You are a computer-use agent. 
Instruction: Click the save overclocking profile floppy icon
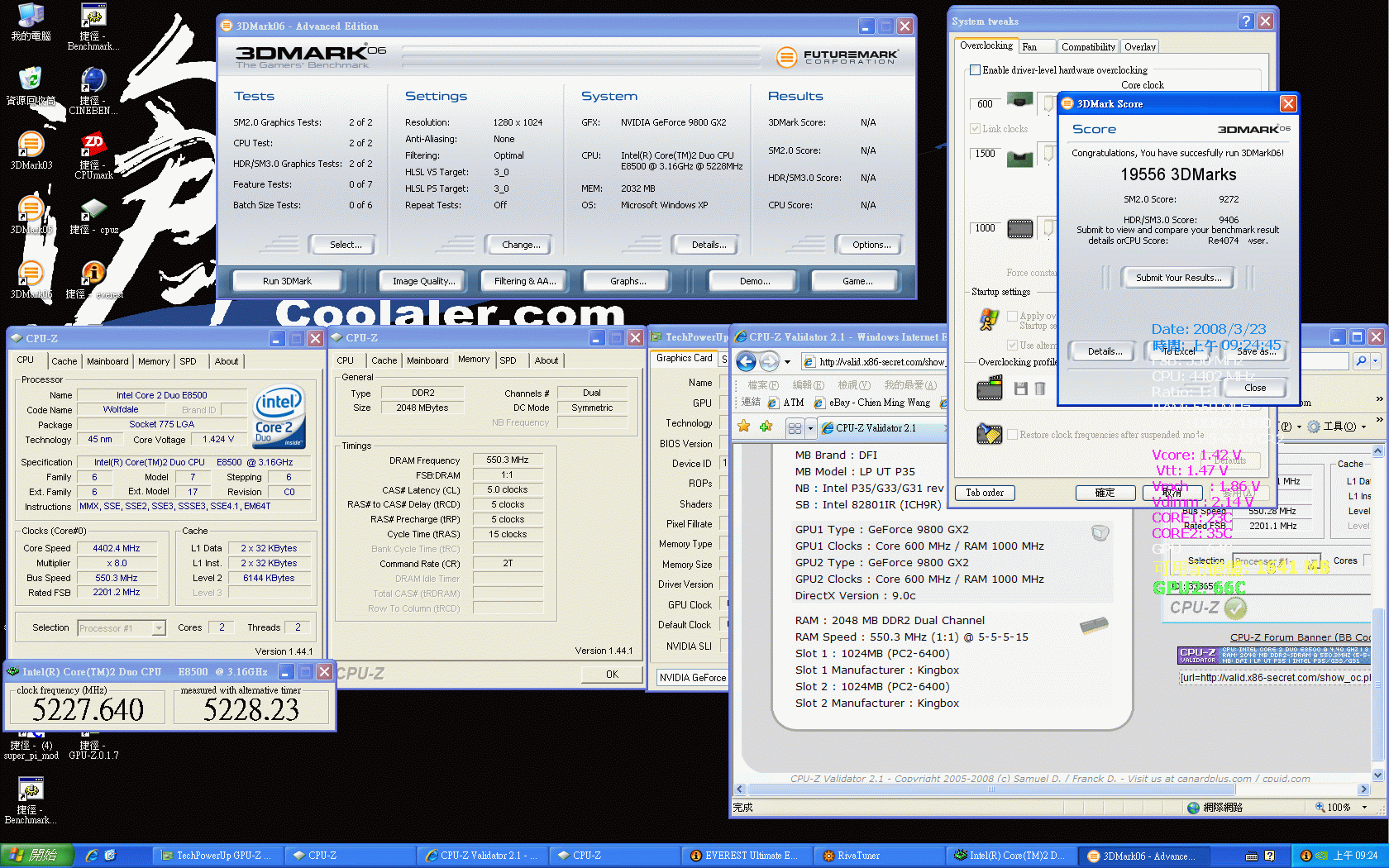1021,389
